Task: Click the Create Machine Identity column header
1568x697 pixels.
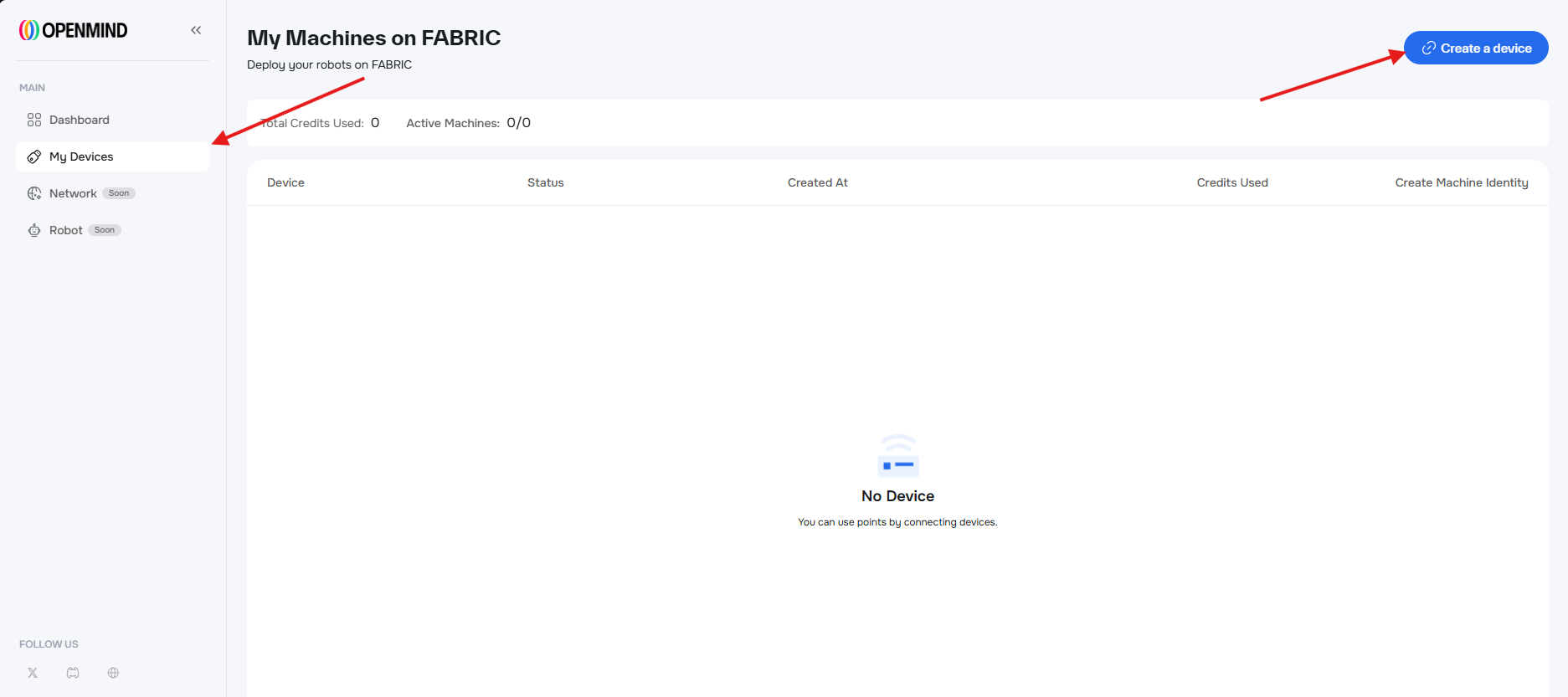Action: 1461,182
